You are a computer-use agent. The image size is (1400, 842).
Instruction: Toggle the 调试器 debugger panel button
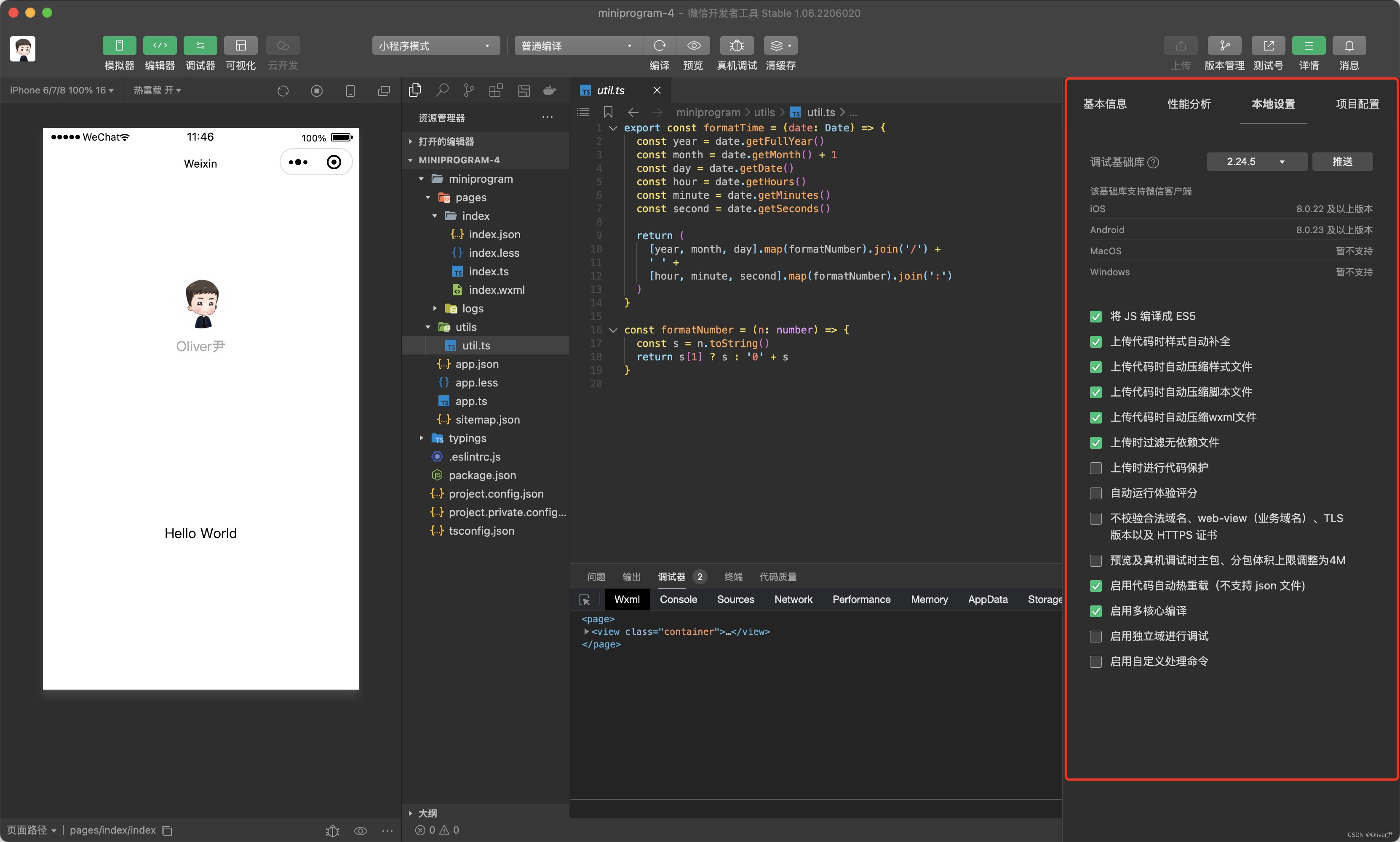tap(200, 45)
